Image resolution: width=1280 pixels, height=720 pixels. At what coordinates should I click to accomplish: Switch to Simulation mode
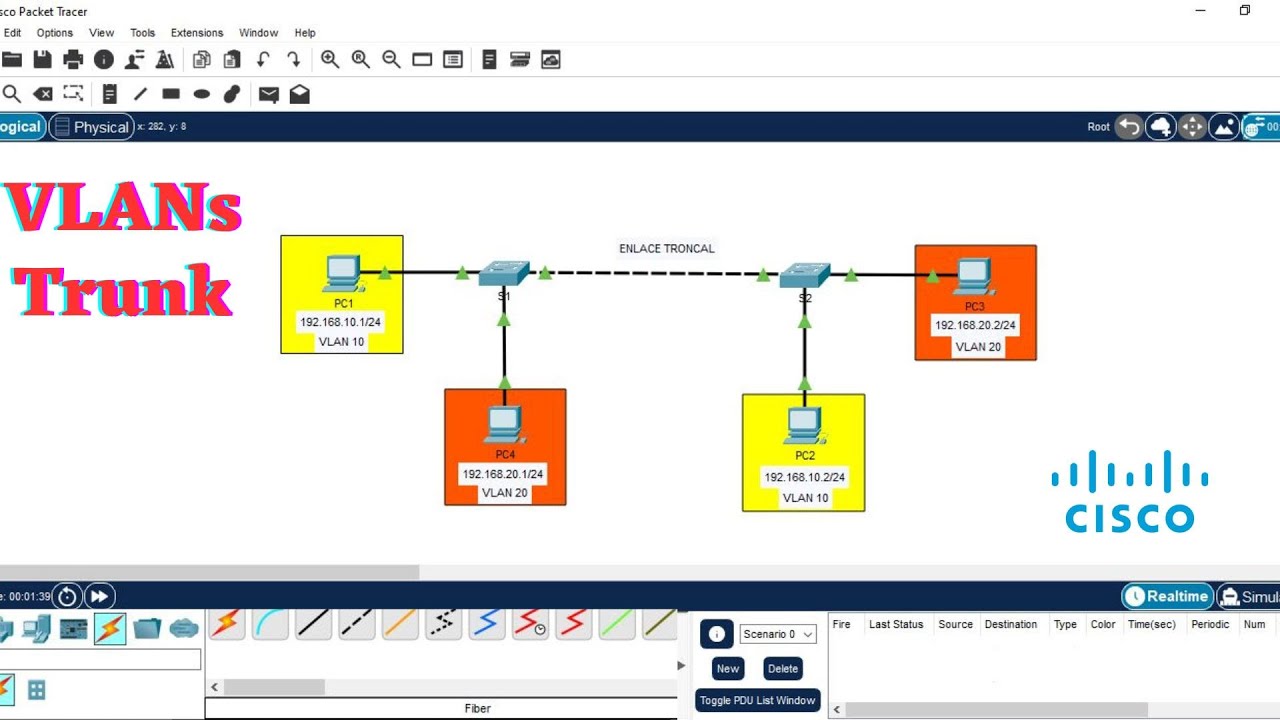click(x=1249, y=597)
